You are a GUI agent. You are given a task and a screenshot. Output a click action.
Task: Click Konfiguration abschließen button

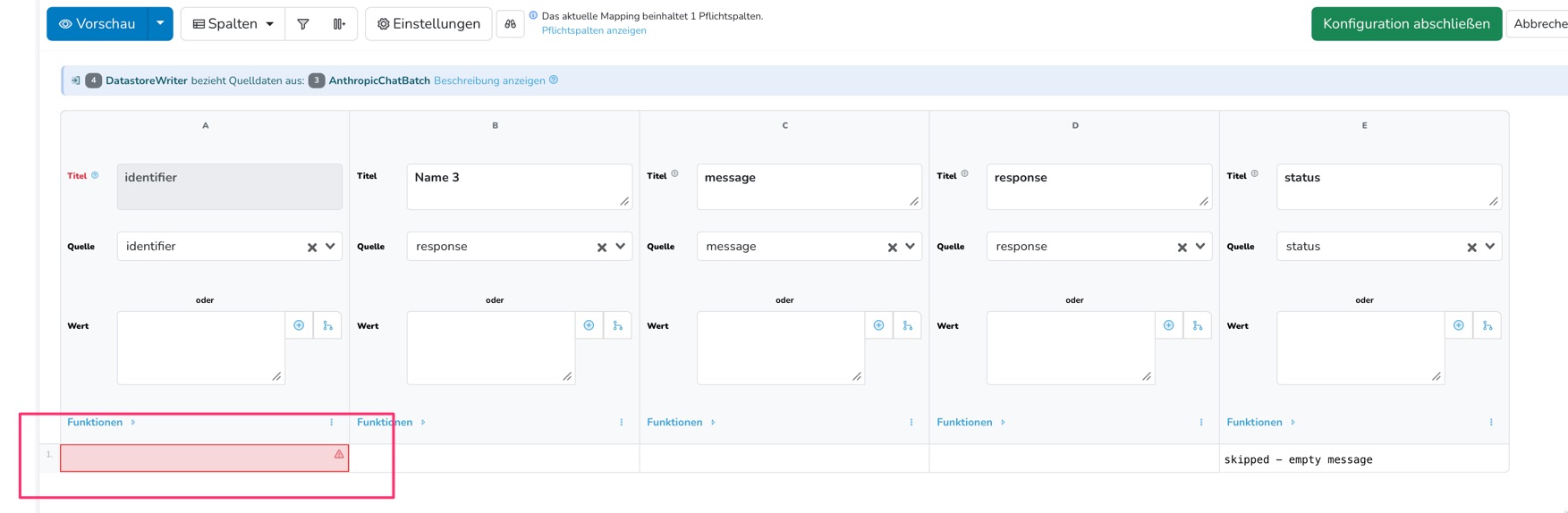1406,24
